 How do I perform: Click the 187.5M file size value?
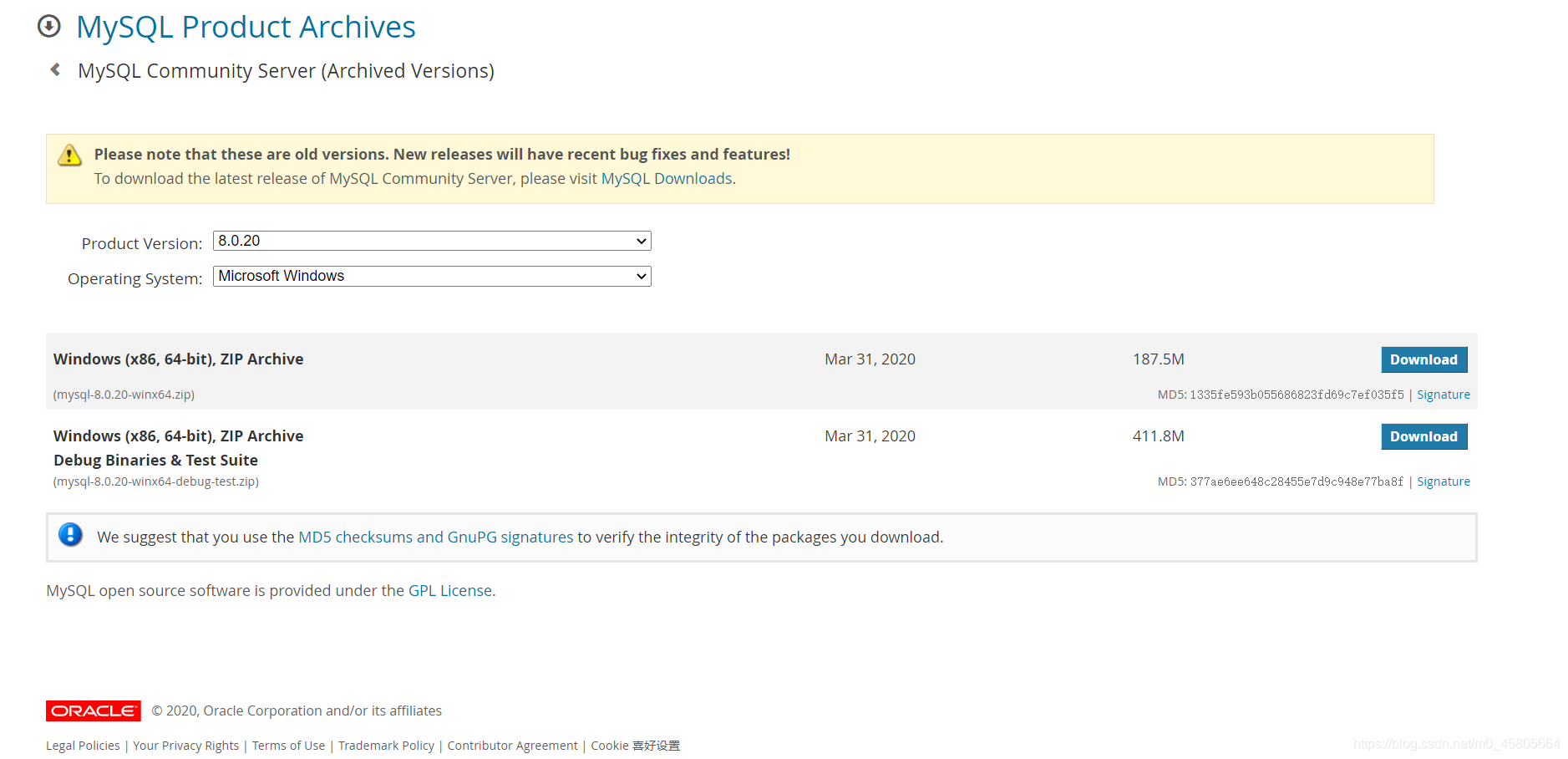[1159, 359]
